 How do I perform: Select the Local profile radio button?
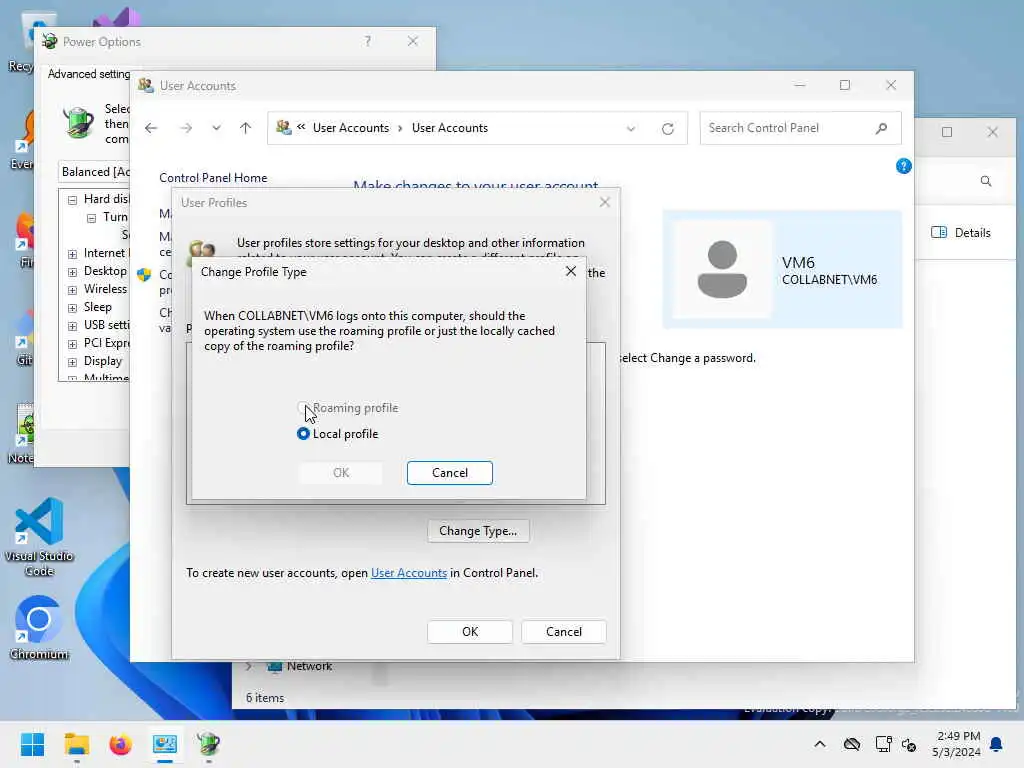coord(303,434)
